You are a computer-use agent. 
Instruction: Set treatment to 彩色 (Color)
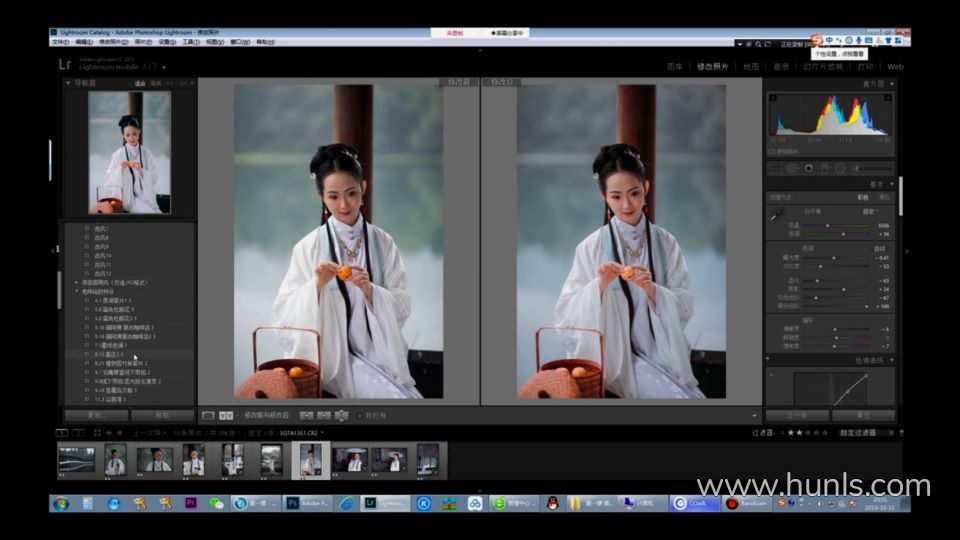tap(863, 198)
